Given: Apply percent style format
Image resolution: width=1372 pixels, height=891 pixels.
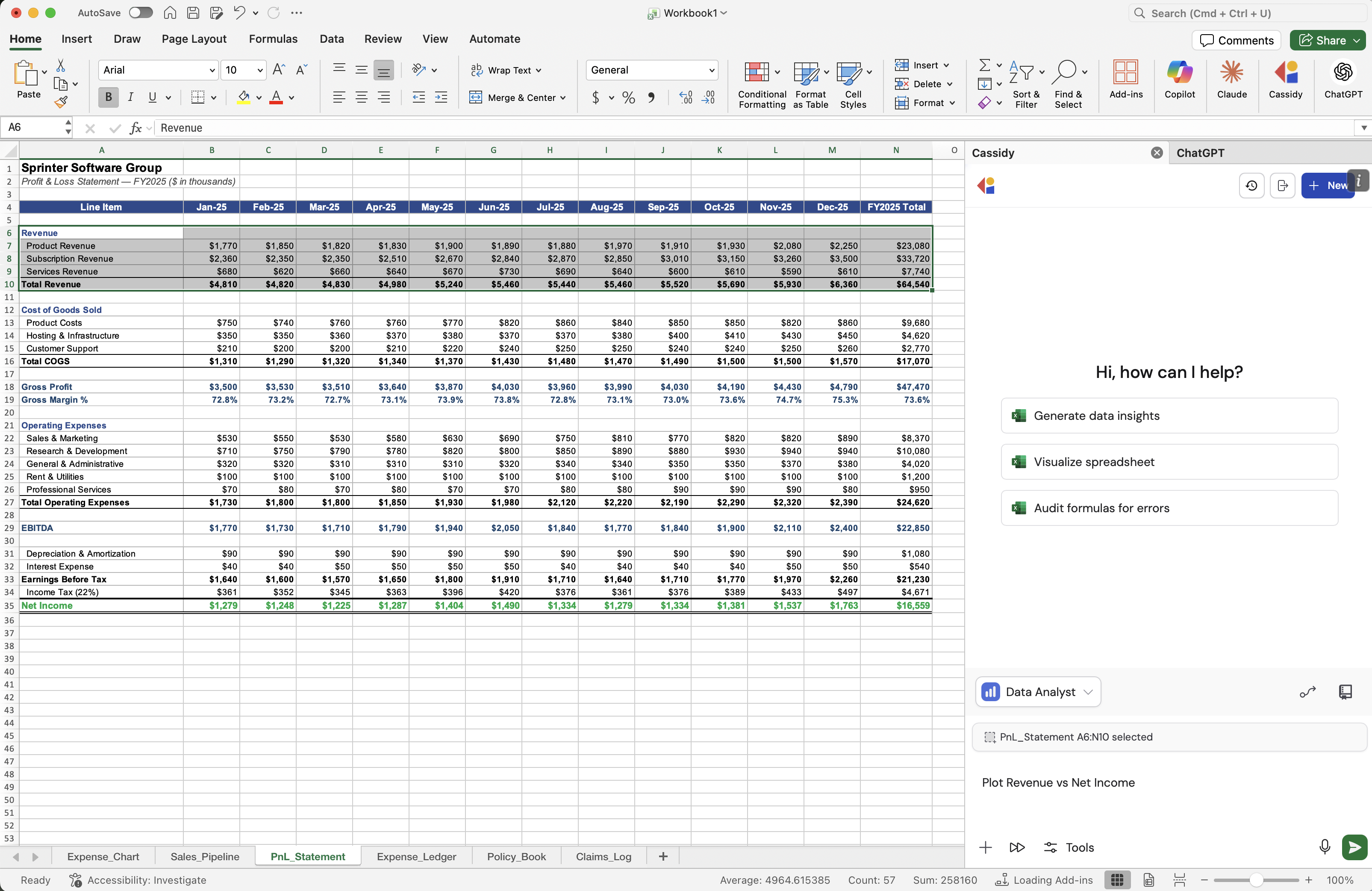Looking at the screenshot, I should (x=628, y=97).
